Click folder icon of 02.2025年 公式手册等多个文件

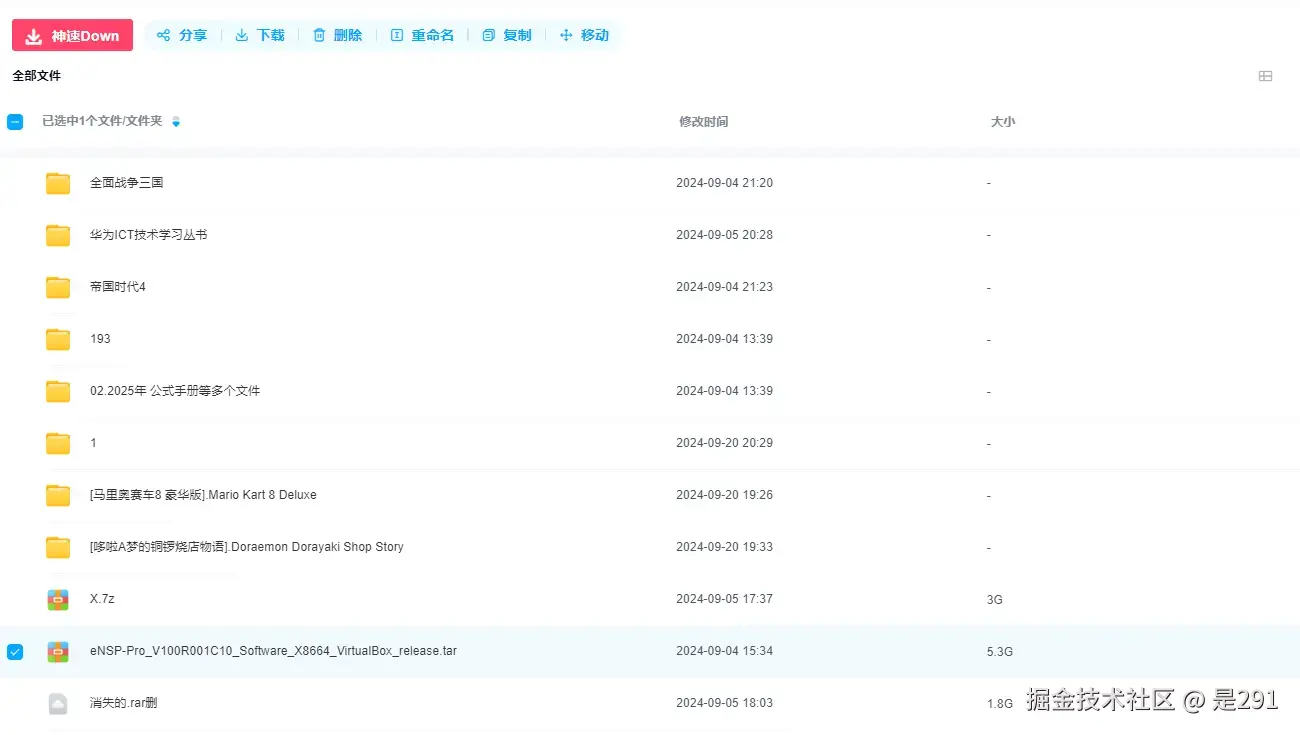58,391
